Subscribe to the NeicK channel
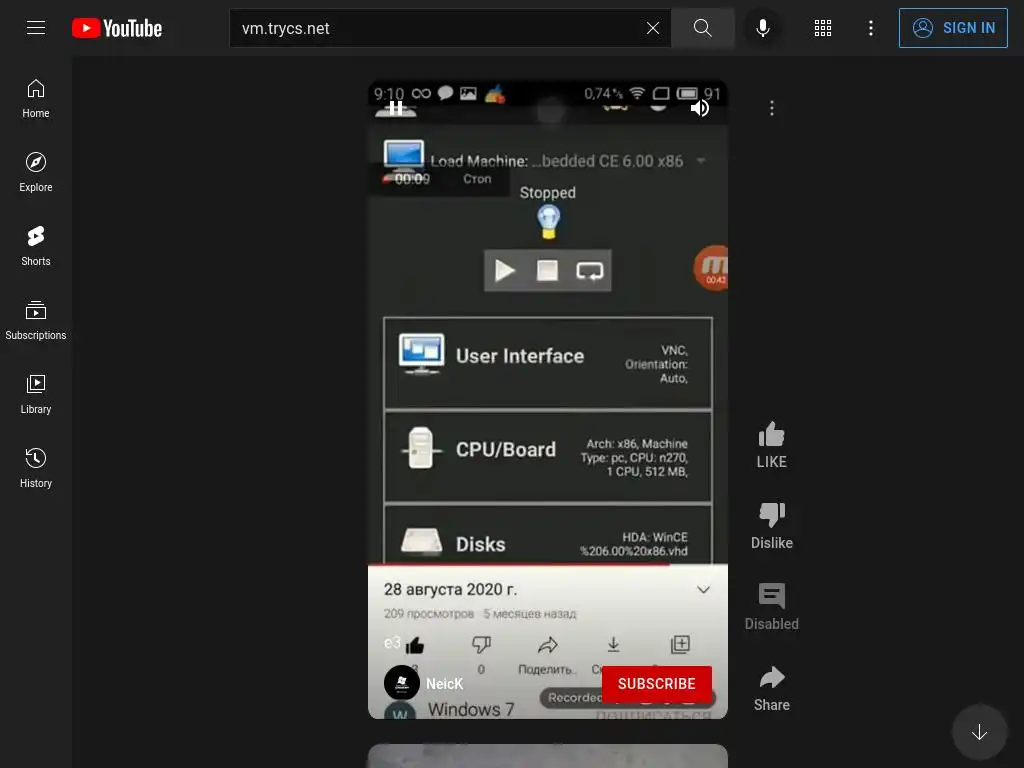 click(656, 684)
